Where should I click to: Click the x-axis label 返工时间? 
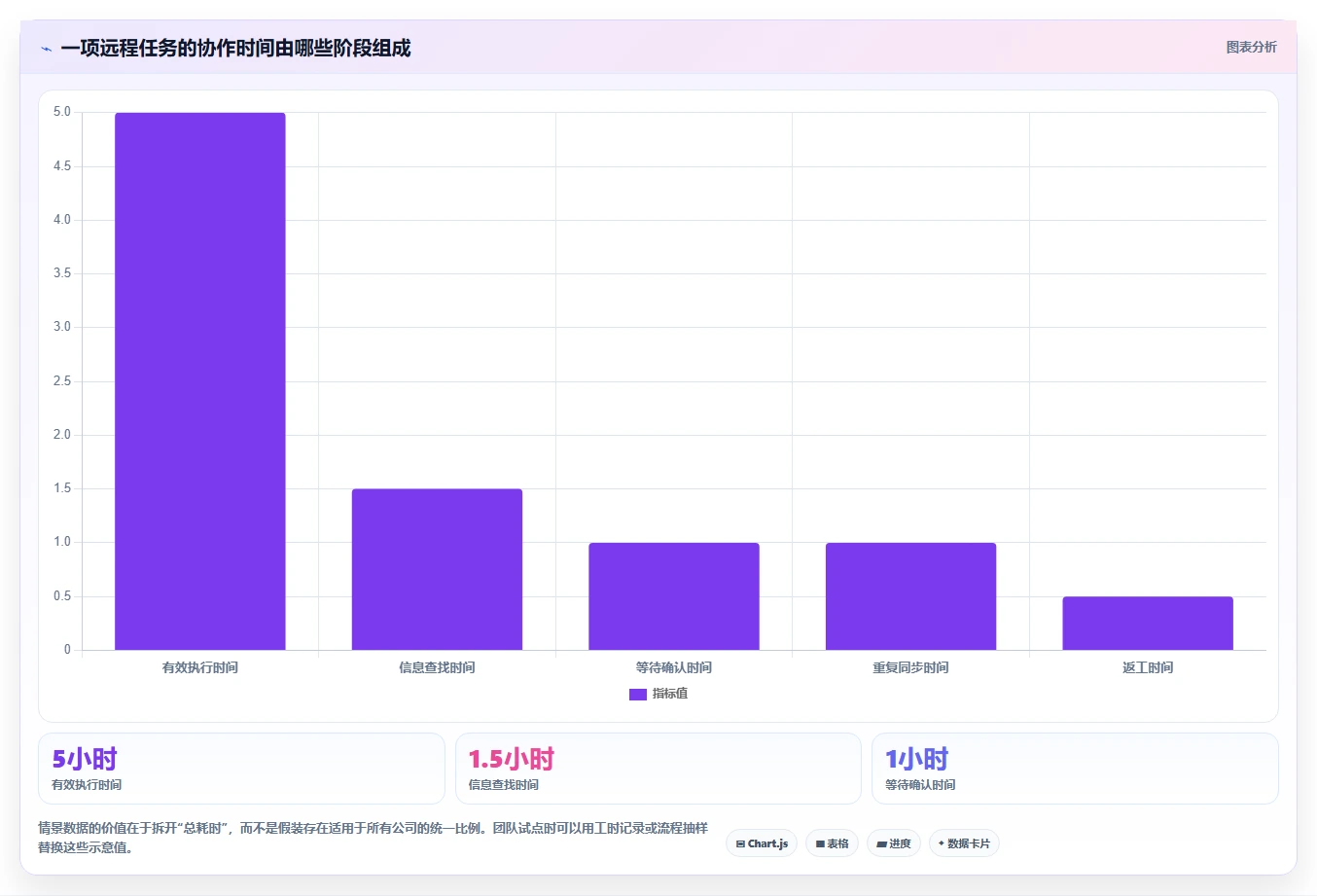pos(1148,667)
